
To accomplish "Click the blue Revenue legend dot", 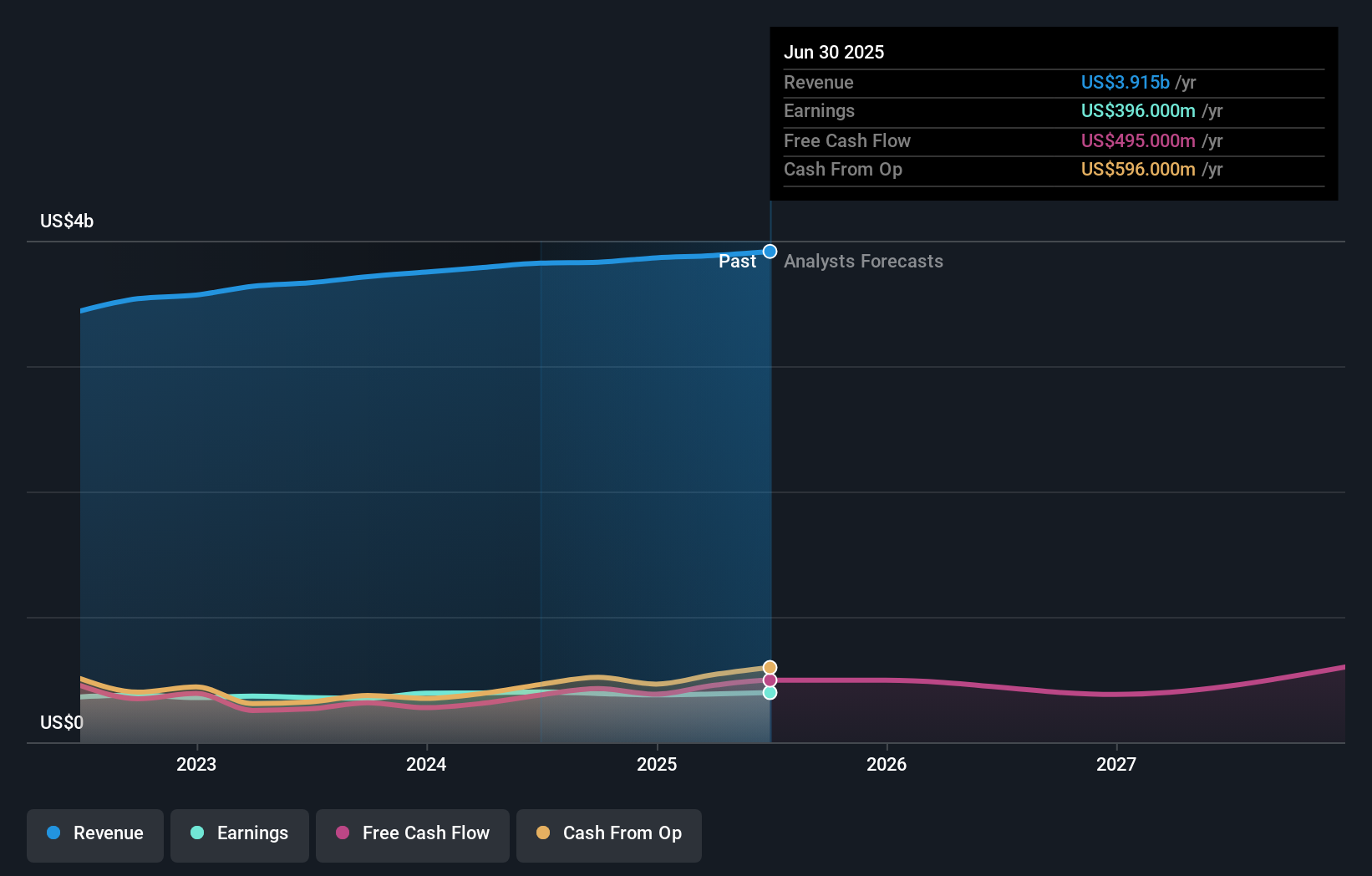I will click(53, 833).
